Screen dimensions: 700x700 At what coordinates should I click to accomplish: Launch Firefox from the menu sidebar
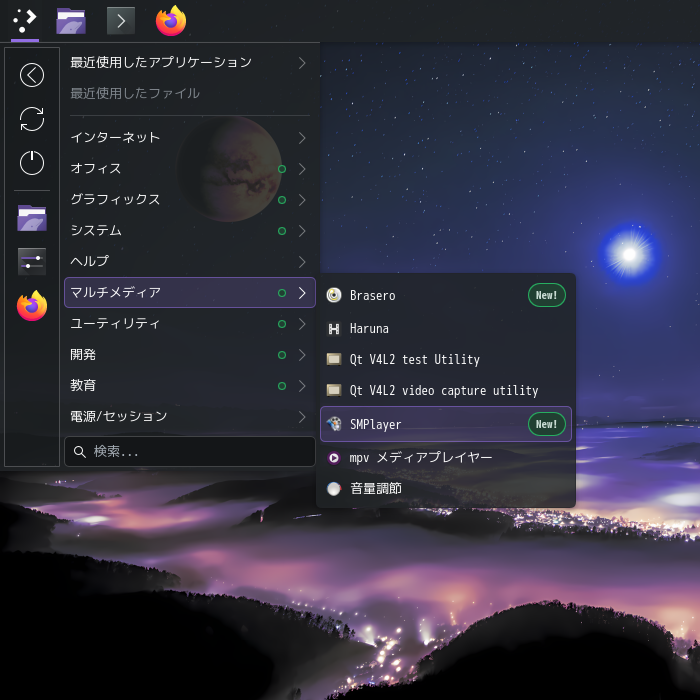click(32, 306)
